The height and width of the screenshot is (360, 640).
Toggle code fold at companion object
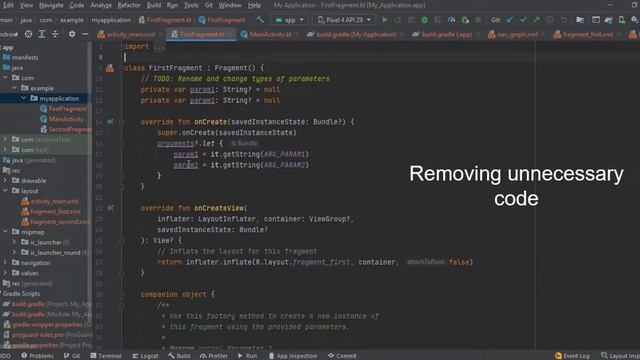122,294
